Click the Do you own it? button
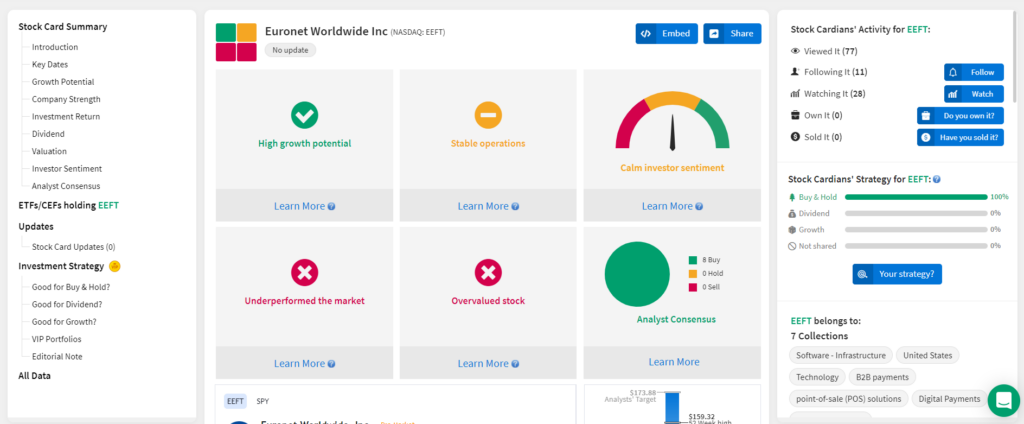Viewport: 1024px width, 424px height. point(960,116)
